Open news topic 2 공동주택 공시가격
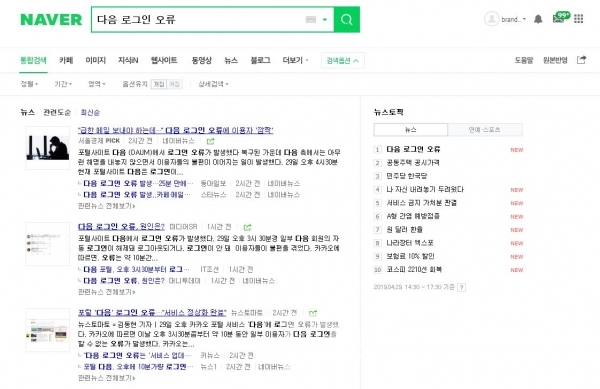 (412, 163)
